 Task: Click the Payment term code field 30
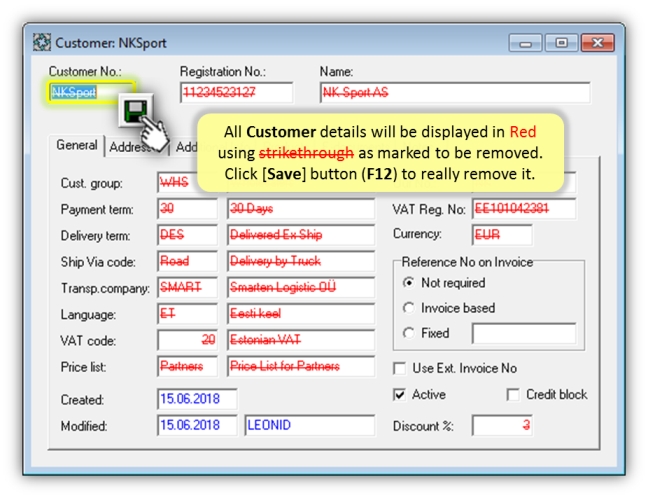coord(187,209)
